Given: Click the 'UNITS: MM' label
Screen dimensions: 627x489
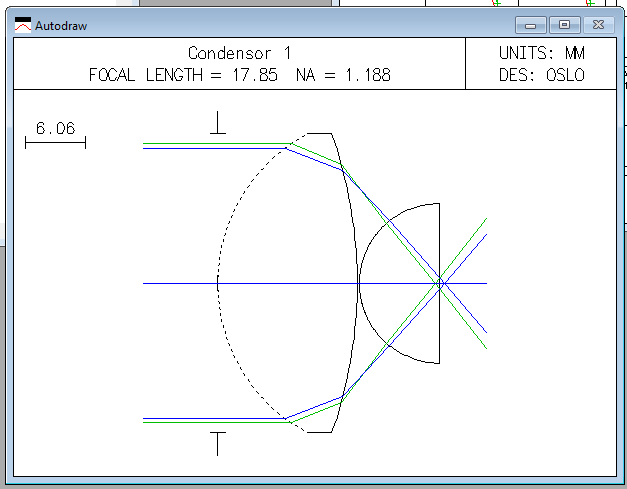Looking at the screenshot, I should pos(542,53).
